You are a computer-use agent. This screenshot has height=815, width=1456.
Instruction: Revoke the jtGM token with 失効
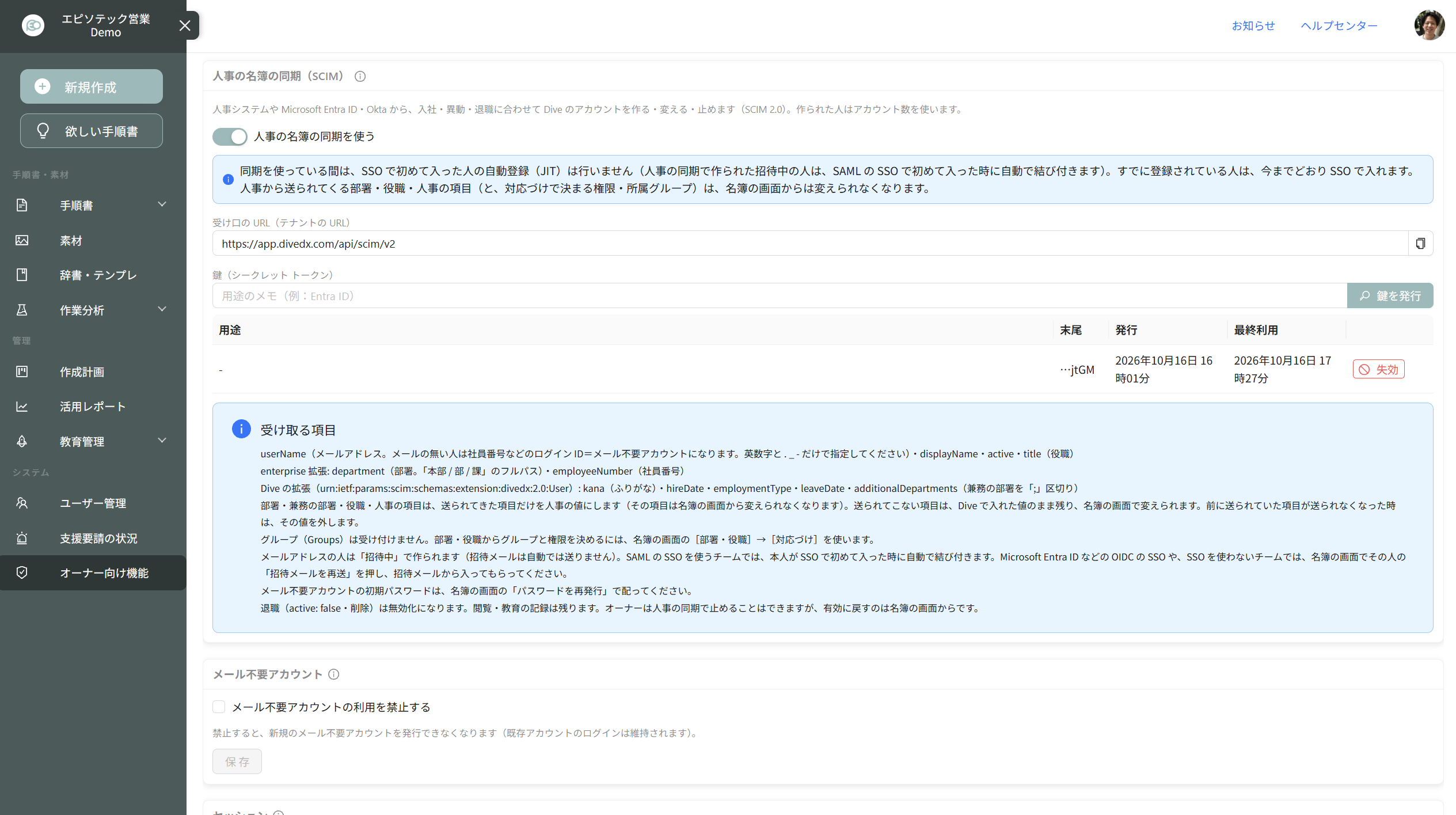tap(1379, 369)
